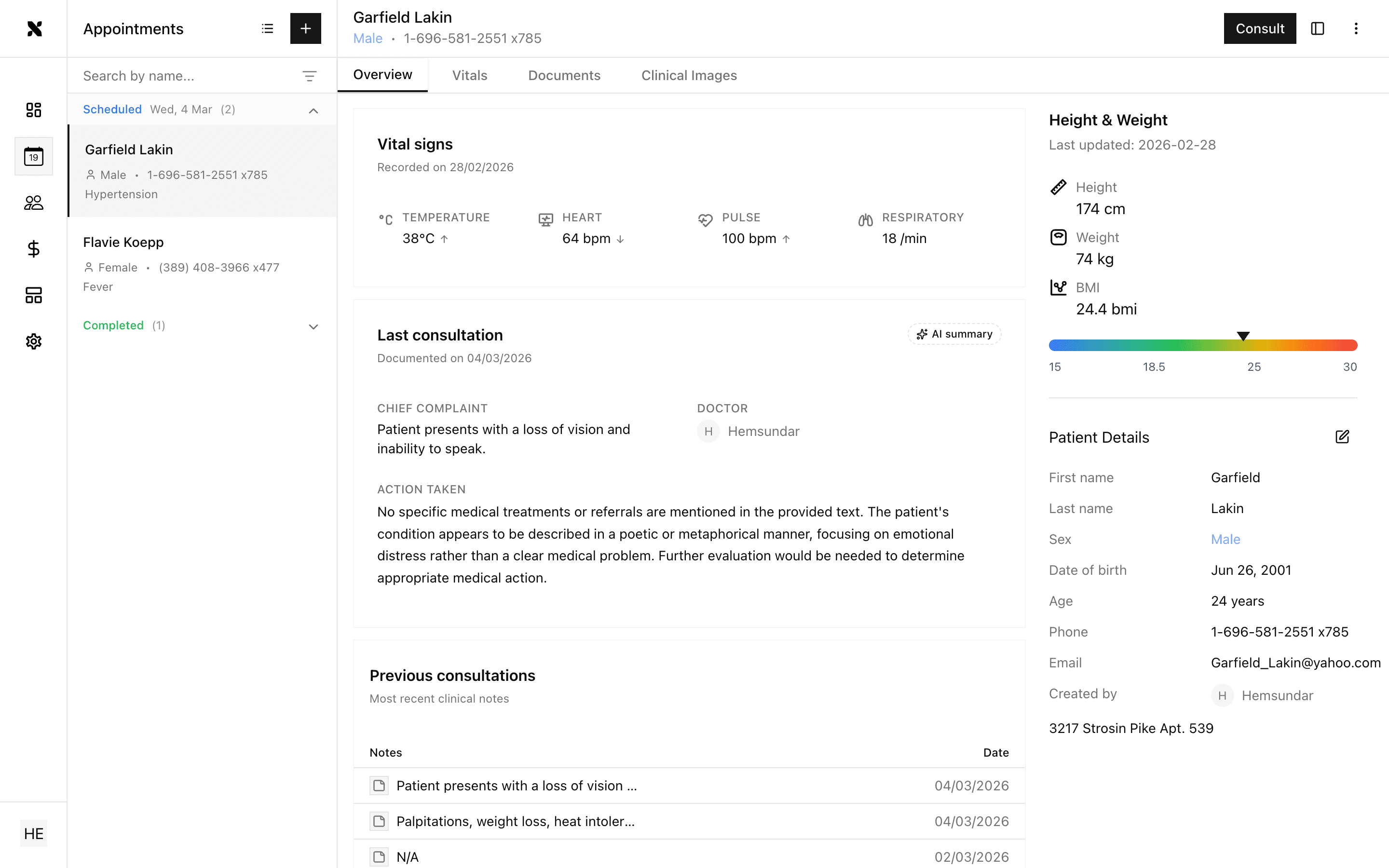Open the search filter icon
This screenshot has width=1389, height=868.
coord(309,76)
